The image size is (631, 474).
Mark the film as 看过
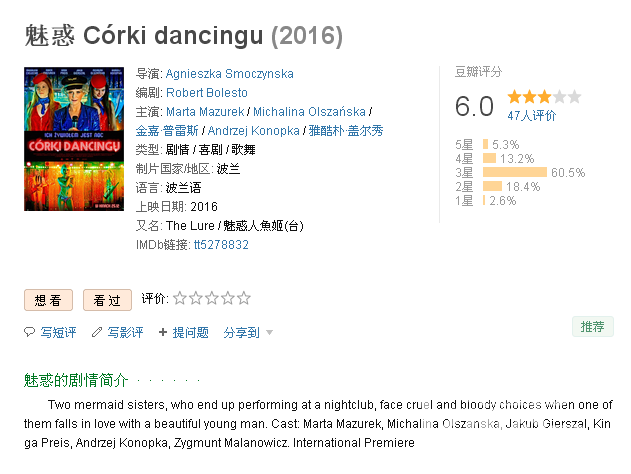[107, 300]
